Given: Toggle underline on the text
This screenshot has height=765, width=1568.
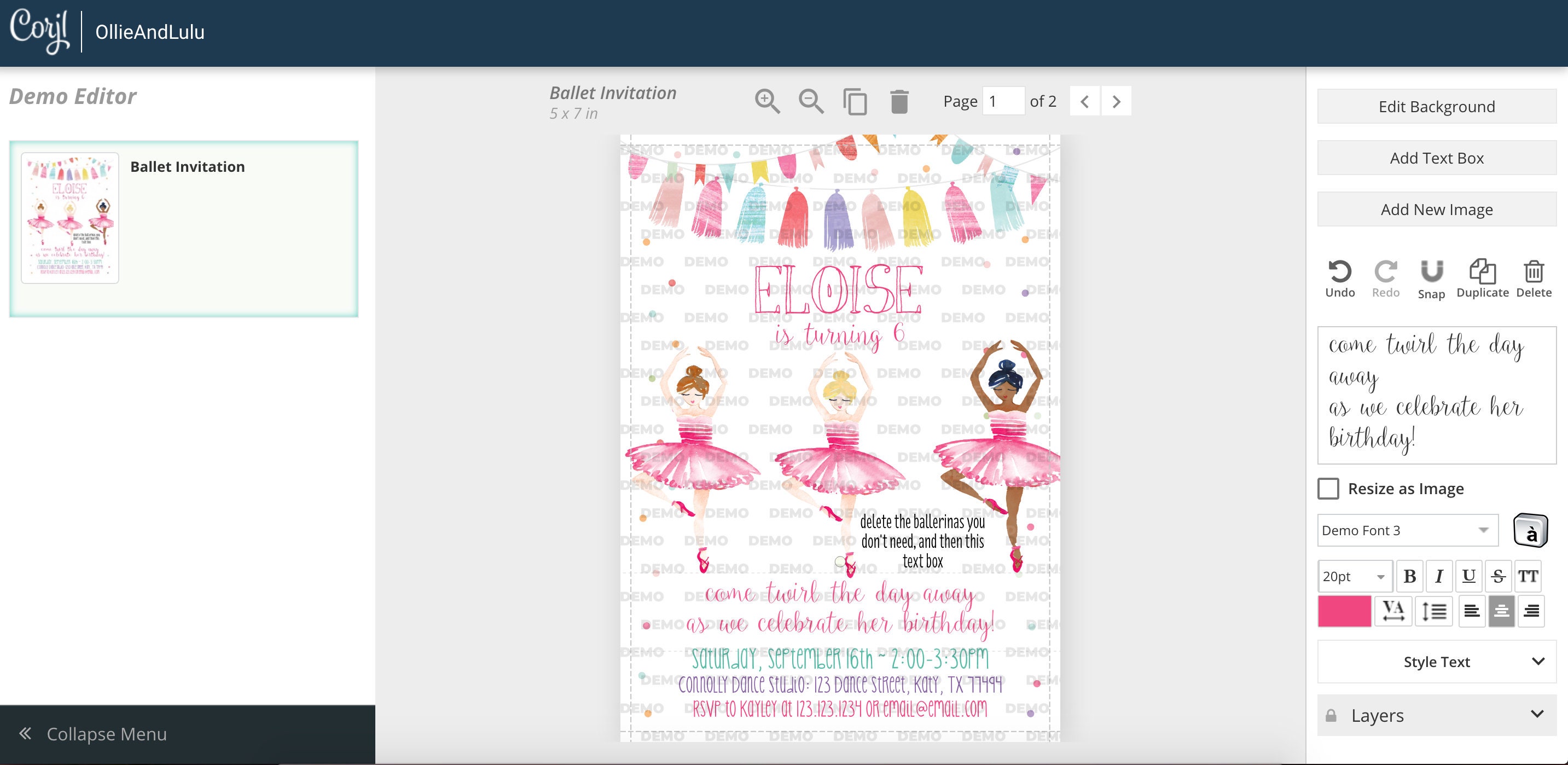Looking at the screenshot, I should [x=1469, y=576].
